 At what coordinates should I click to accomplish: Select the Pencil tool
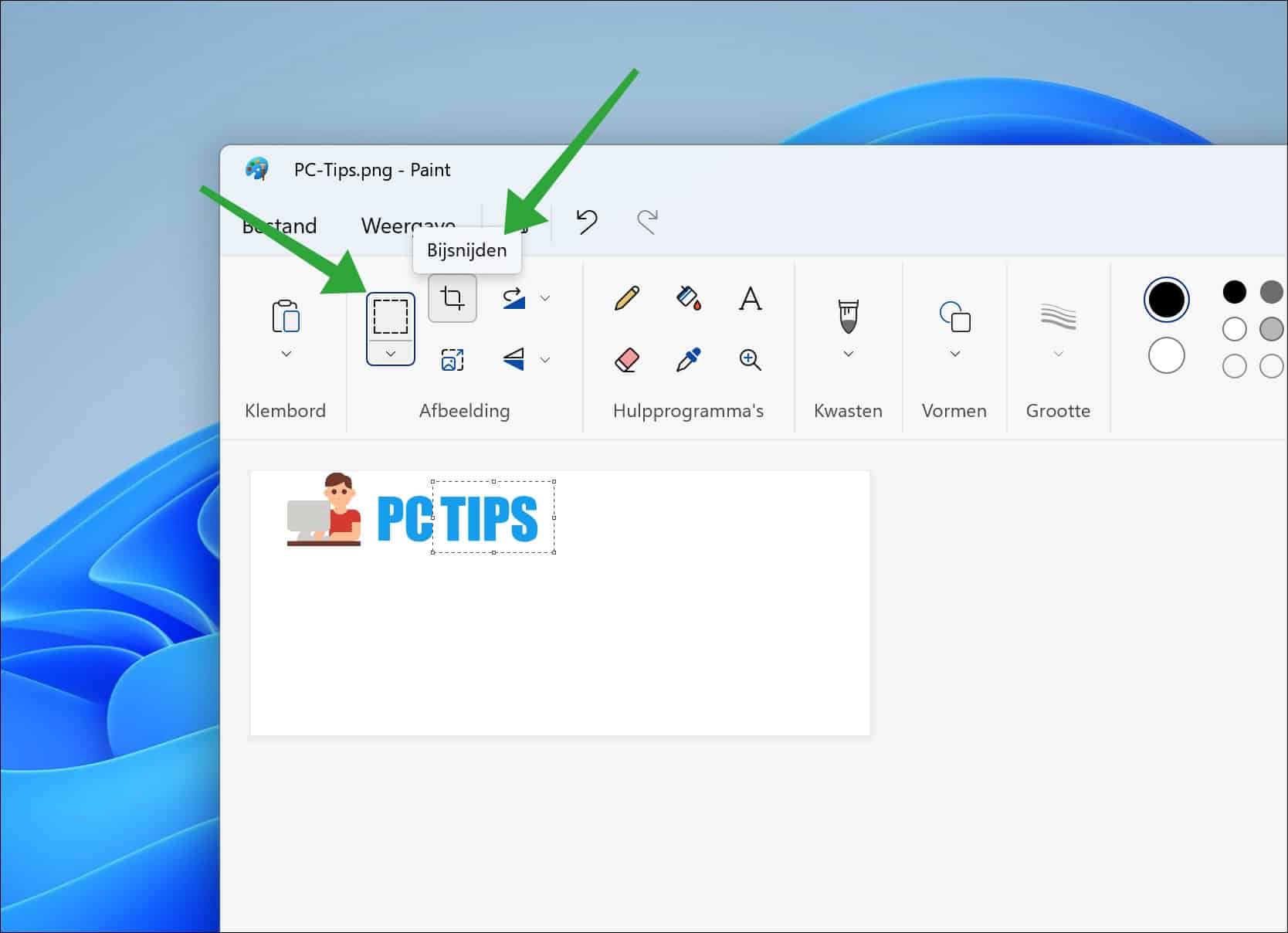tap(627, 299)
